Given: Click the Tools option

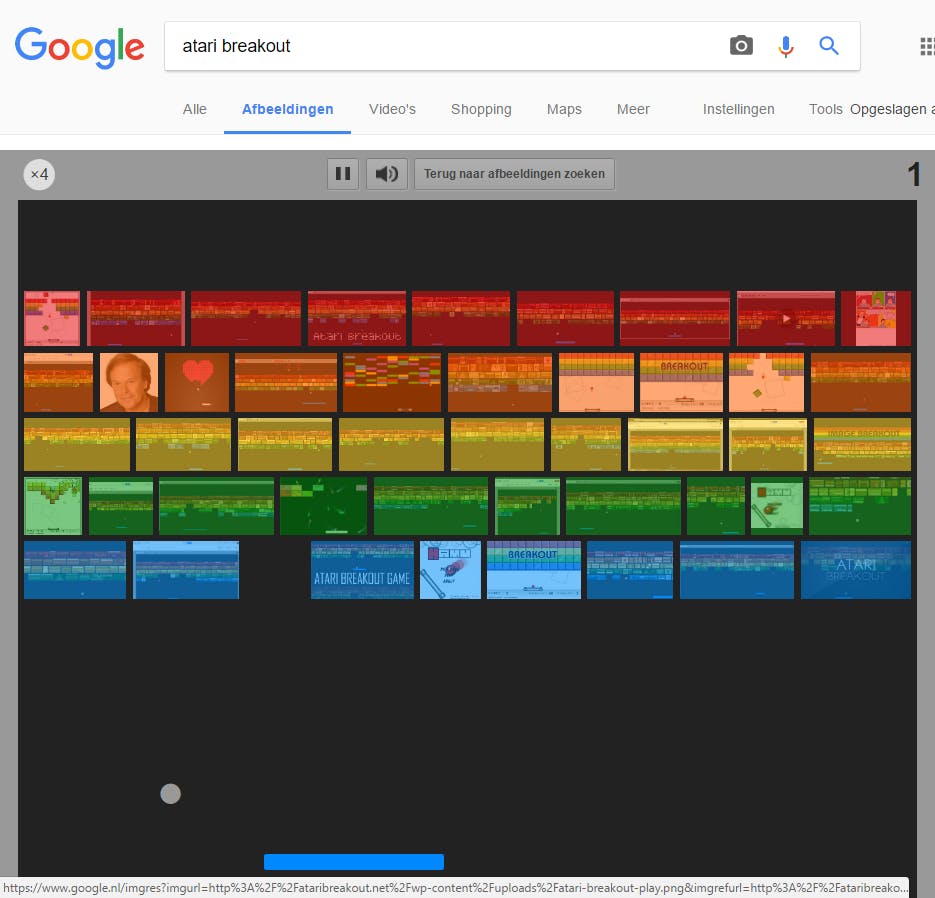Looking at the screenshot, I should (825, 109).
